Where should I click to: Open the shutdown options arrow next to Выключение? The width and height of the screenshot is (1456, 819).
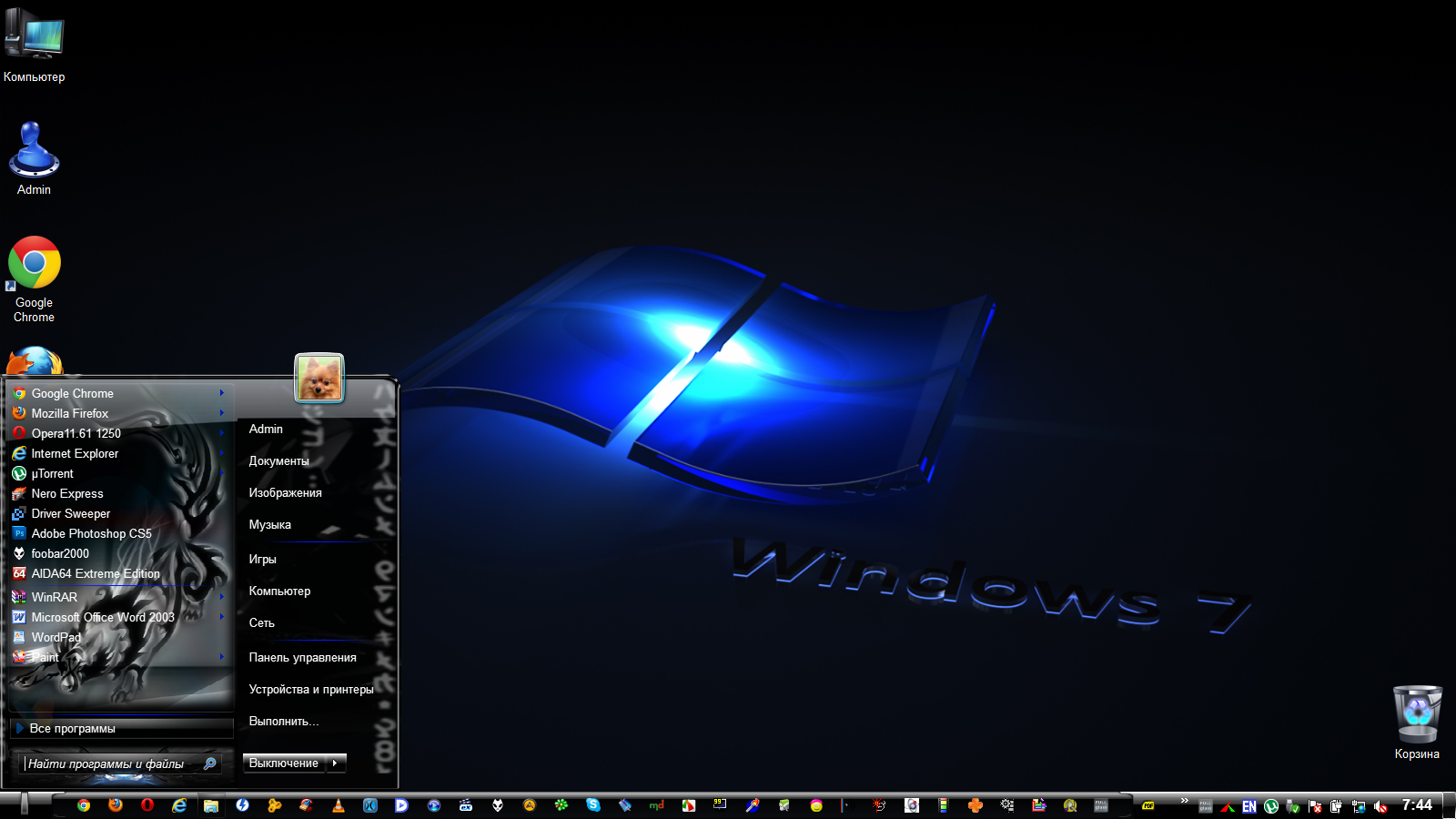pyautogui.click(x=336, y=763)
